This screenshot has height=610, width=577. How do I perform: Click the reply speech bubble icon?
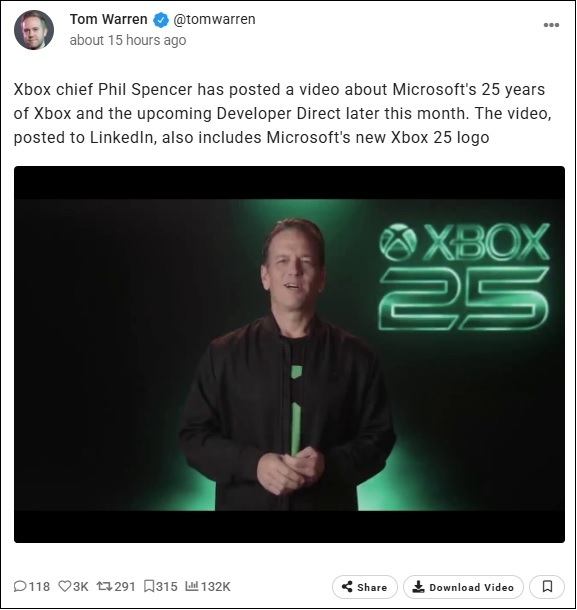click(x=20, y=586)
